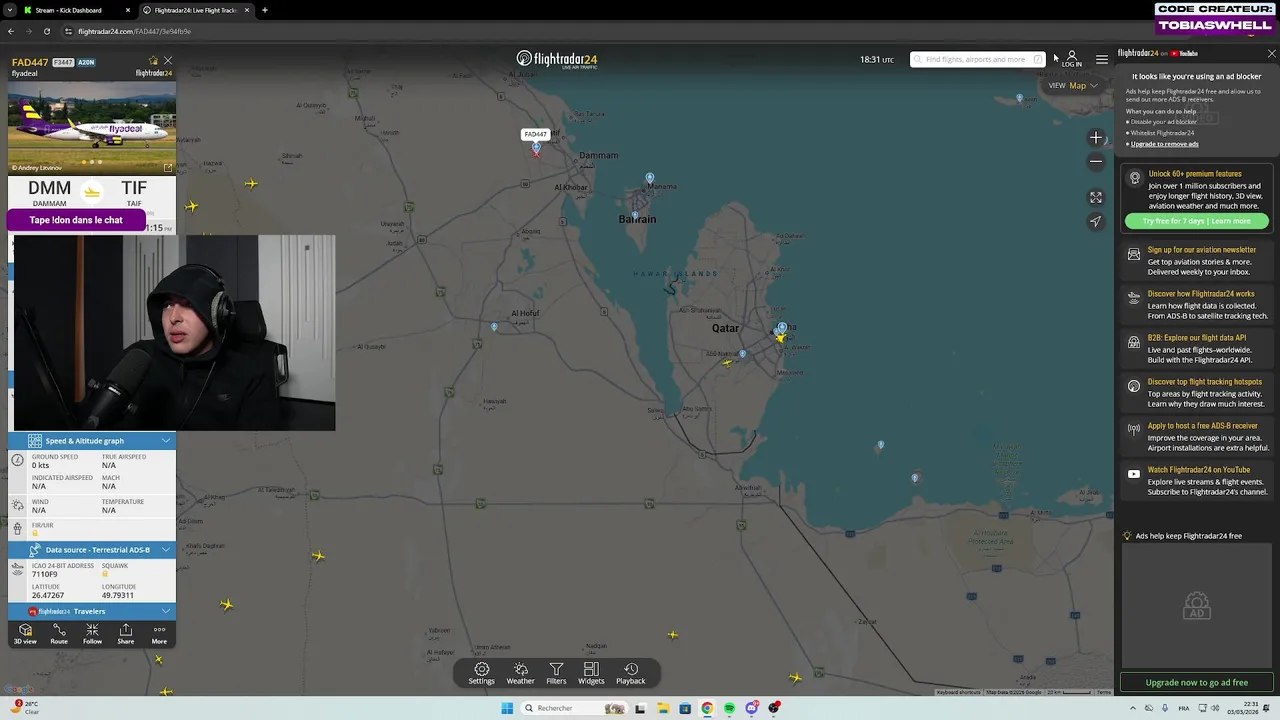Show the flight Route
This screenshot has height=720, width=1280.
click(59, 634)
